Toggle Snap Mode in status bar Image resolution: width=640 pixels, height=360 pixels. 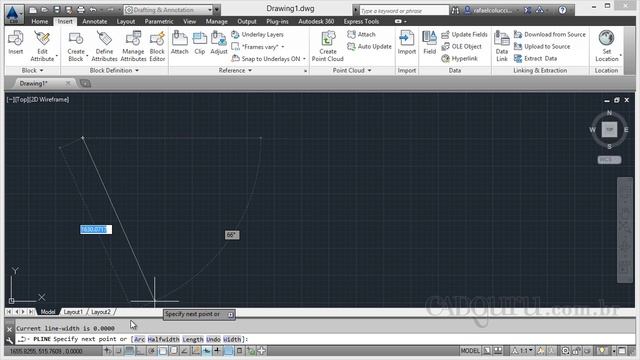point(118,351)
